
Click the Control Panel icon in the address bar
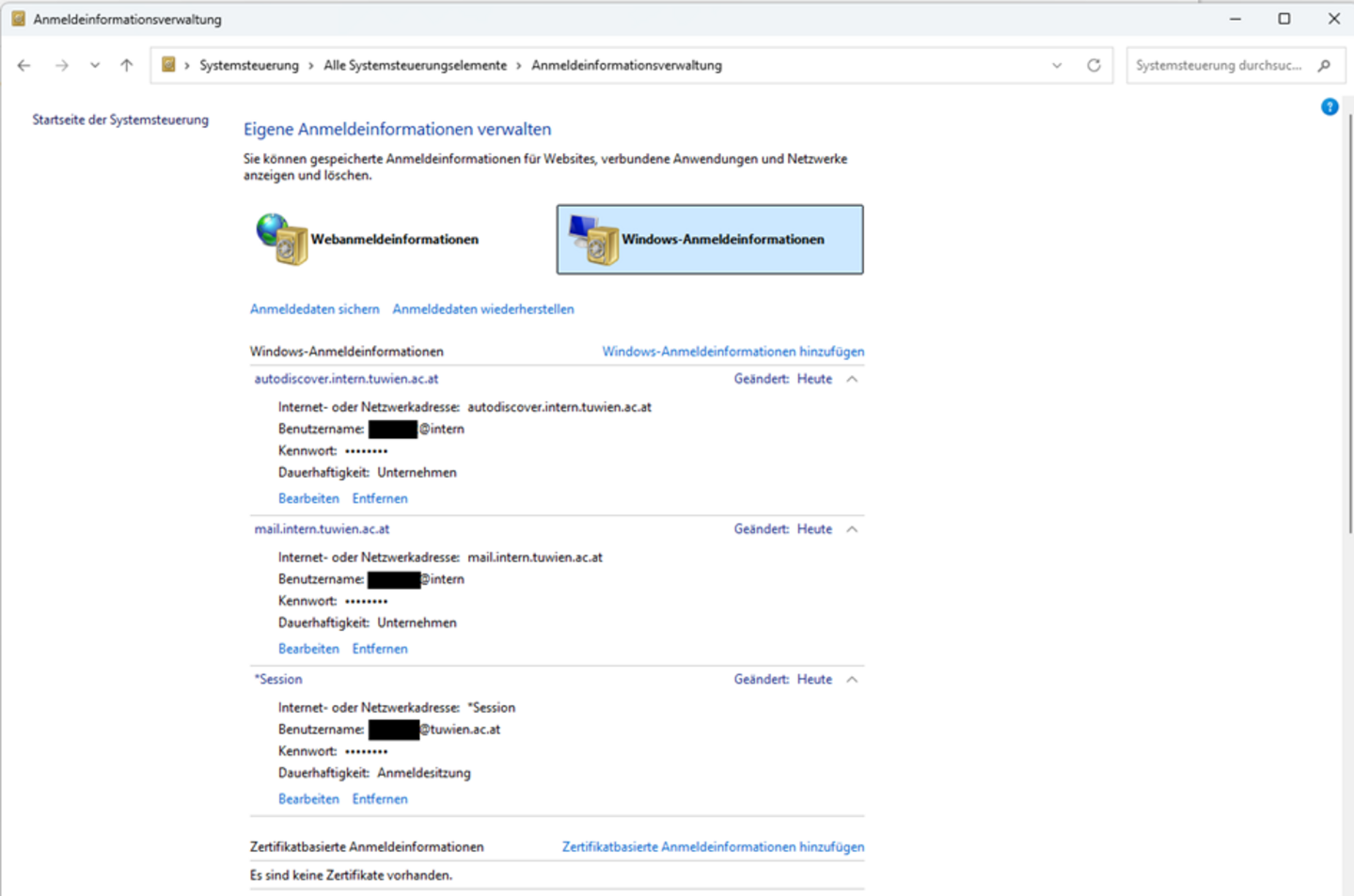point(169,65)
